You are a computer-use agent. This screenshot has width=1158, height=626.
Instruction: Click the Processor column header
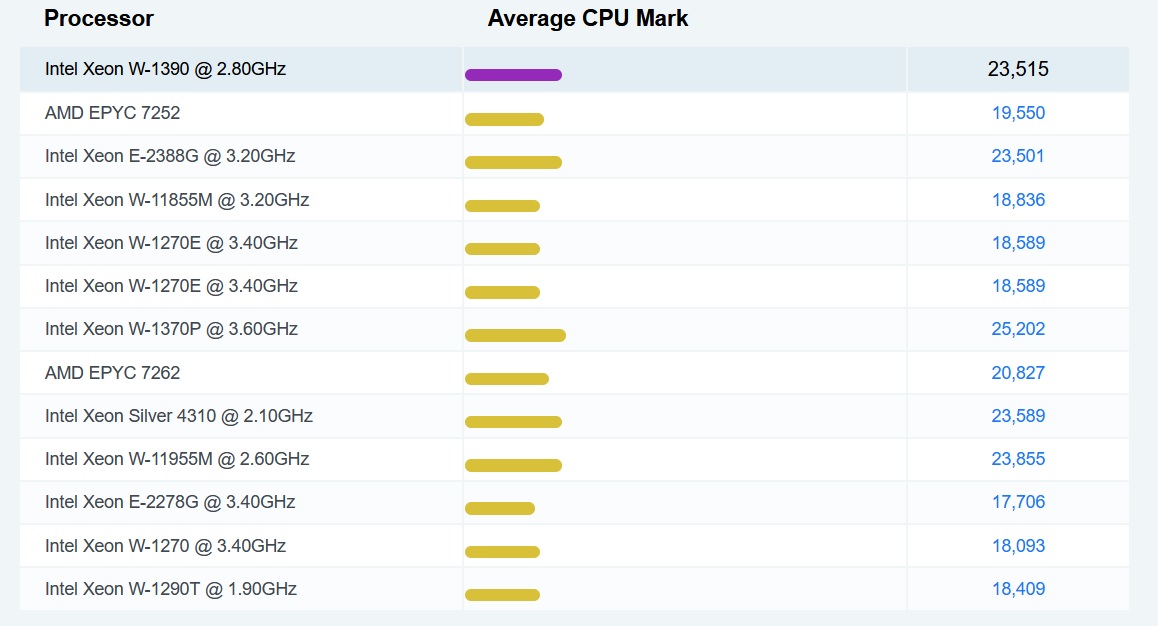pos(99,18)
